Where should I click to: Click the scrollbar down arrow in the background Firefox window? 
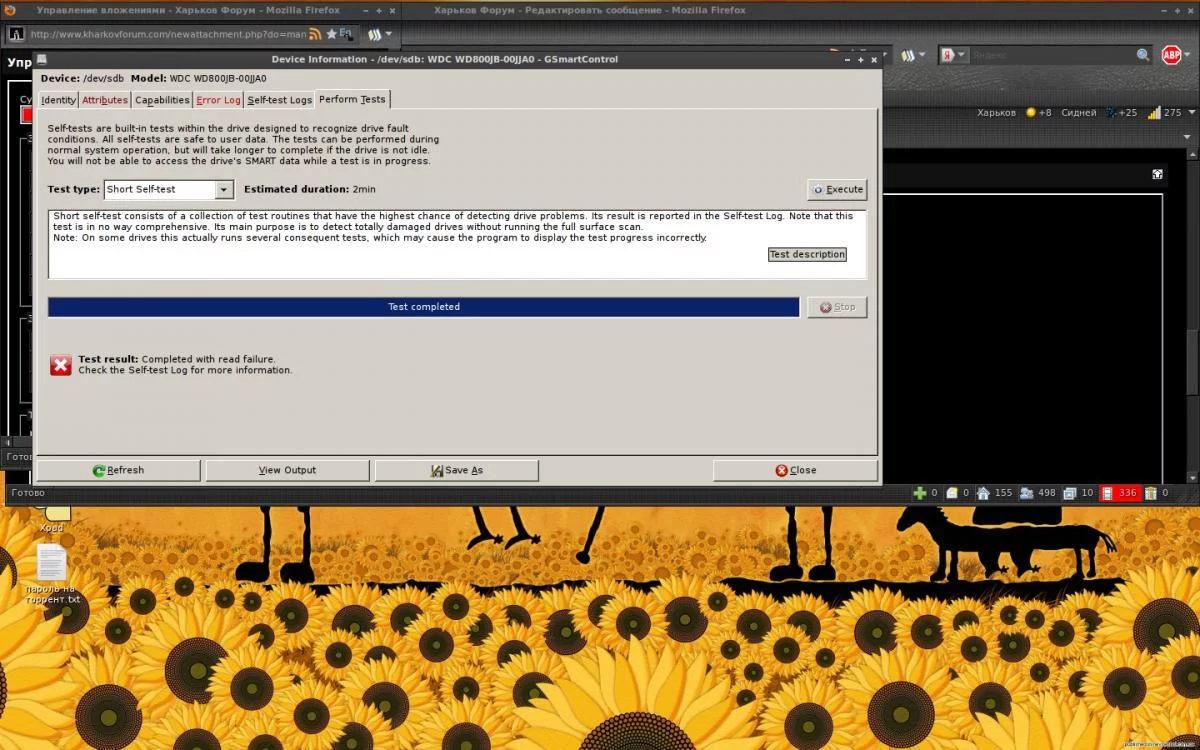click(1191, 478)
